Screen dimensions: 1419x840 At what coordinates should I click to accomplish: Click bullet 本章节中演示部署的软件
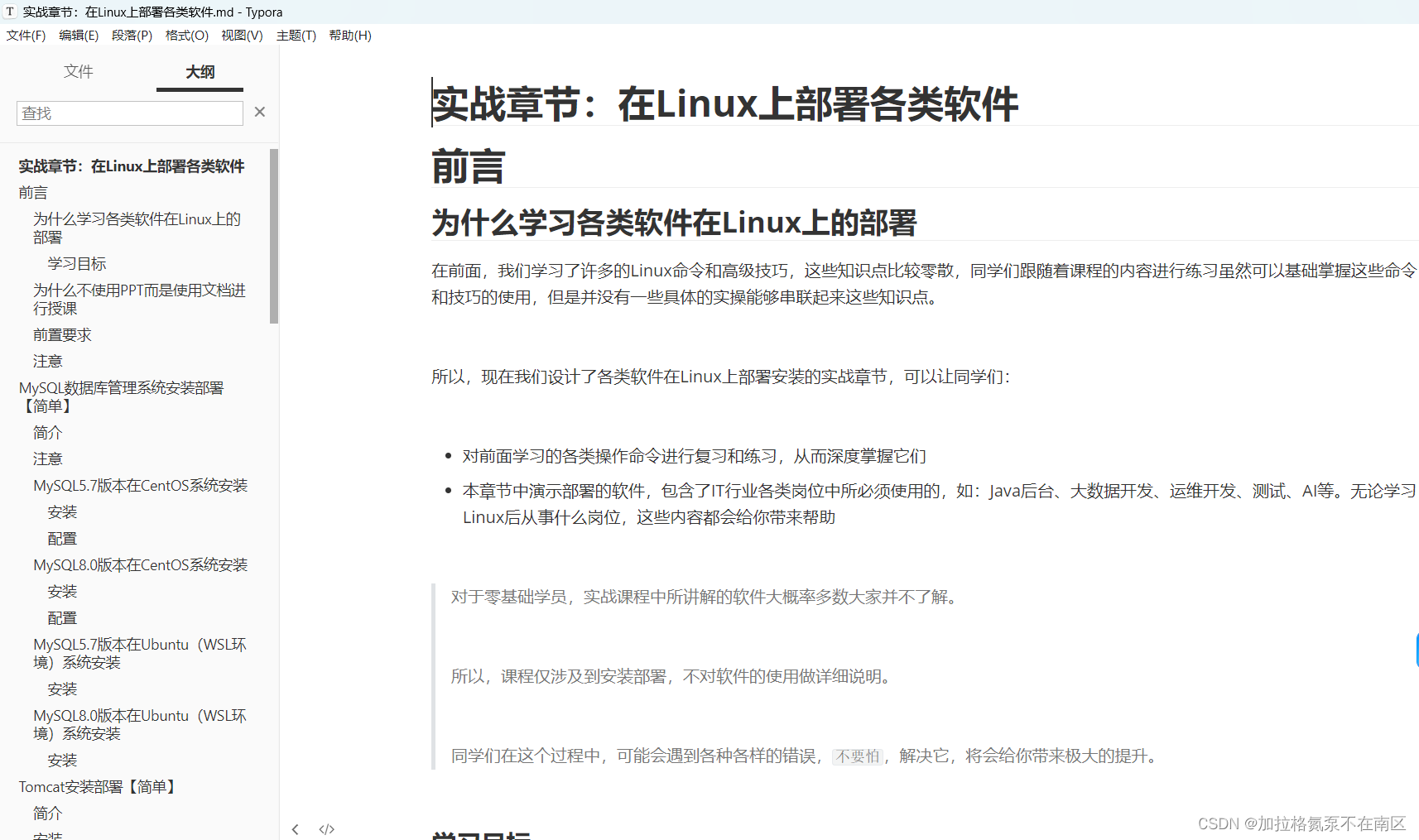[x=940, y=504]
